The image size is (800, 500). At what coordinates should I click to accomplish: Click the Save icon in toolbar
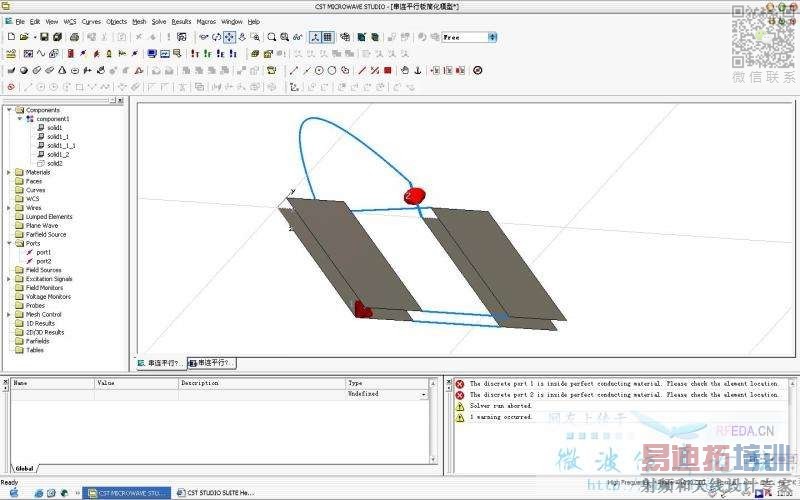coord(44,37)
